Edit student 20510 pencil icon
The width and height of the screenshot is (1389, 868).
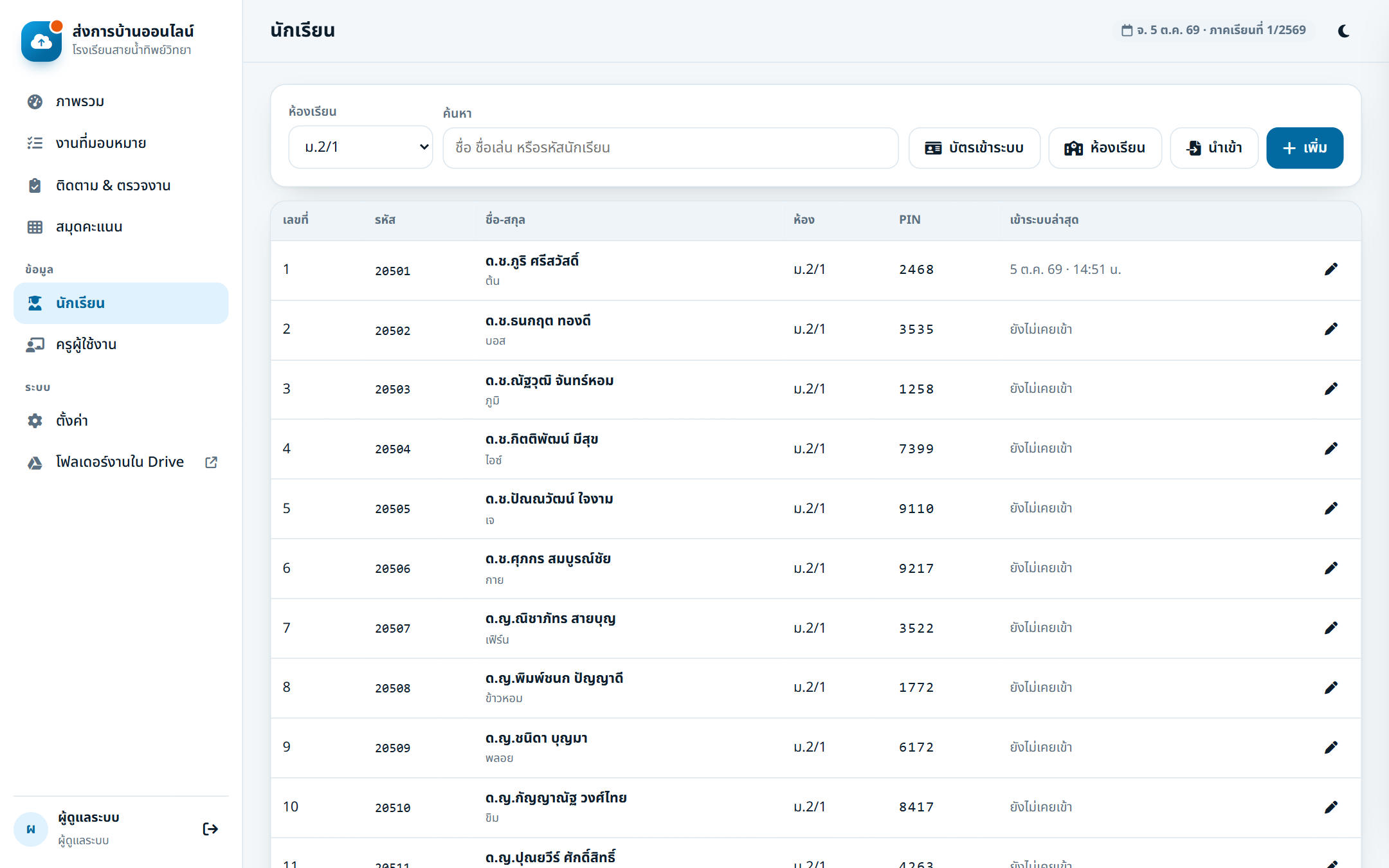(1330, 807)
